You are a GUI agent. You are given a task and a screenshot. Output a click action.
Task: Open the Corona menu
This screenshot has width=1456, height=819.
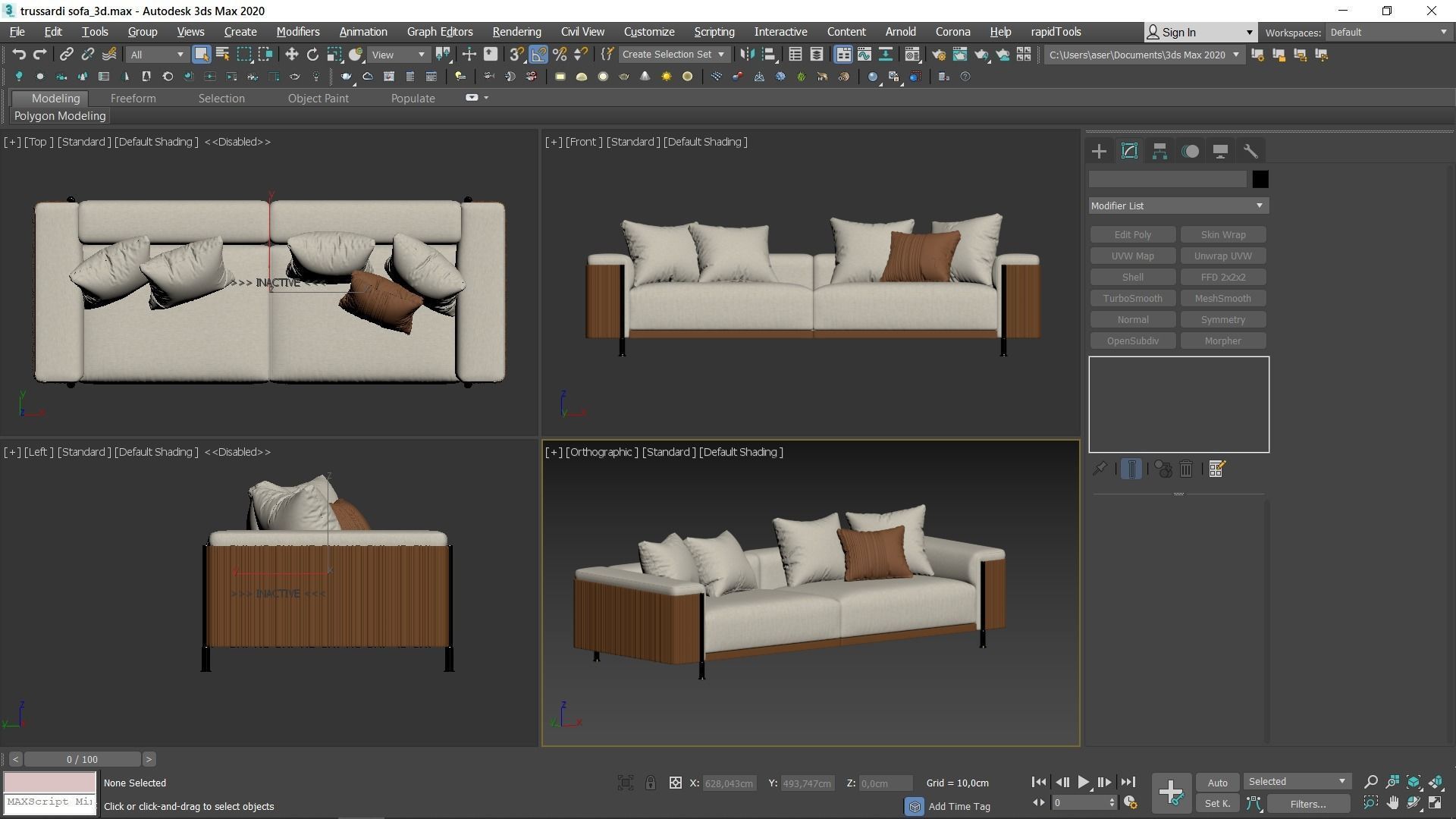tap(952, 32)
